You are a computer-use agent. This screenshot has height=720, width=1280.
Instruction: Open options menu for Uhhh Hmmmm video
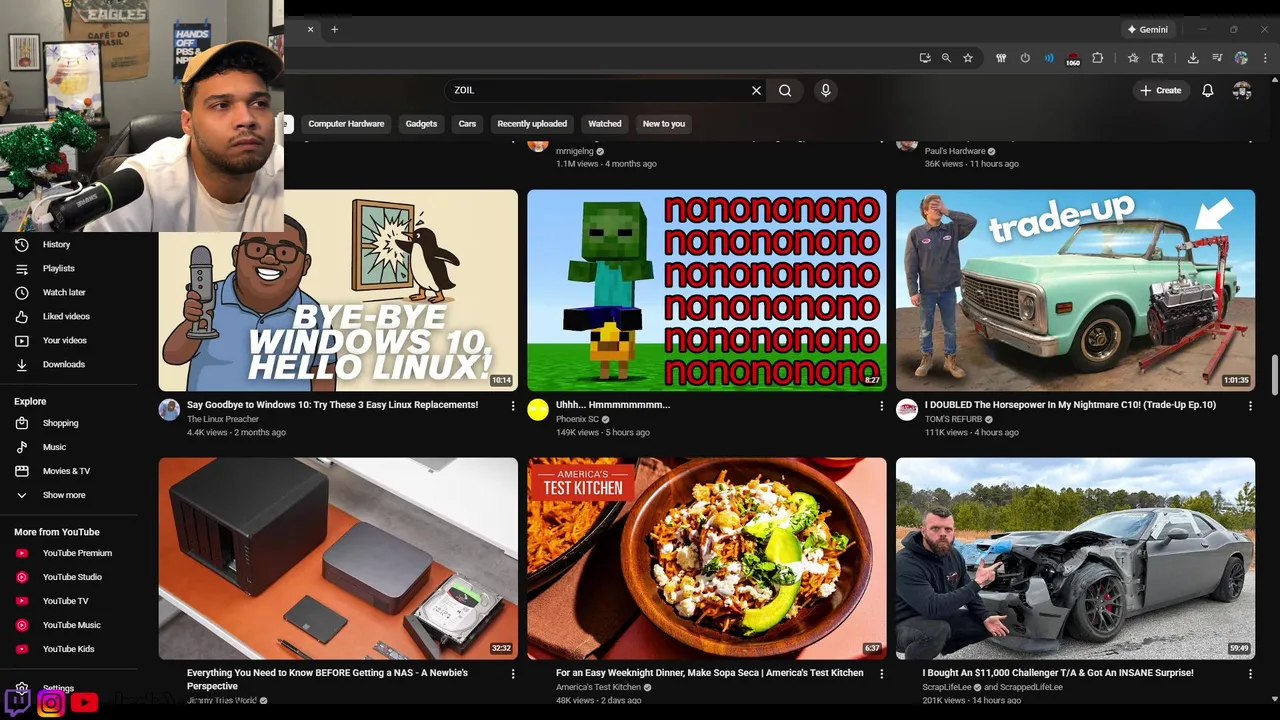881,406
